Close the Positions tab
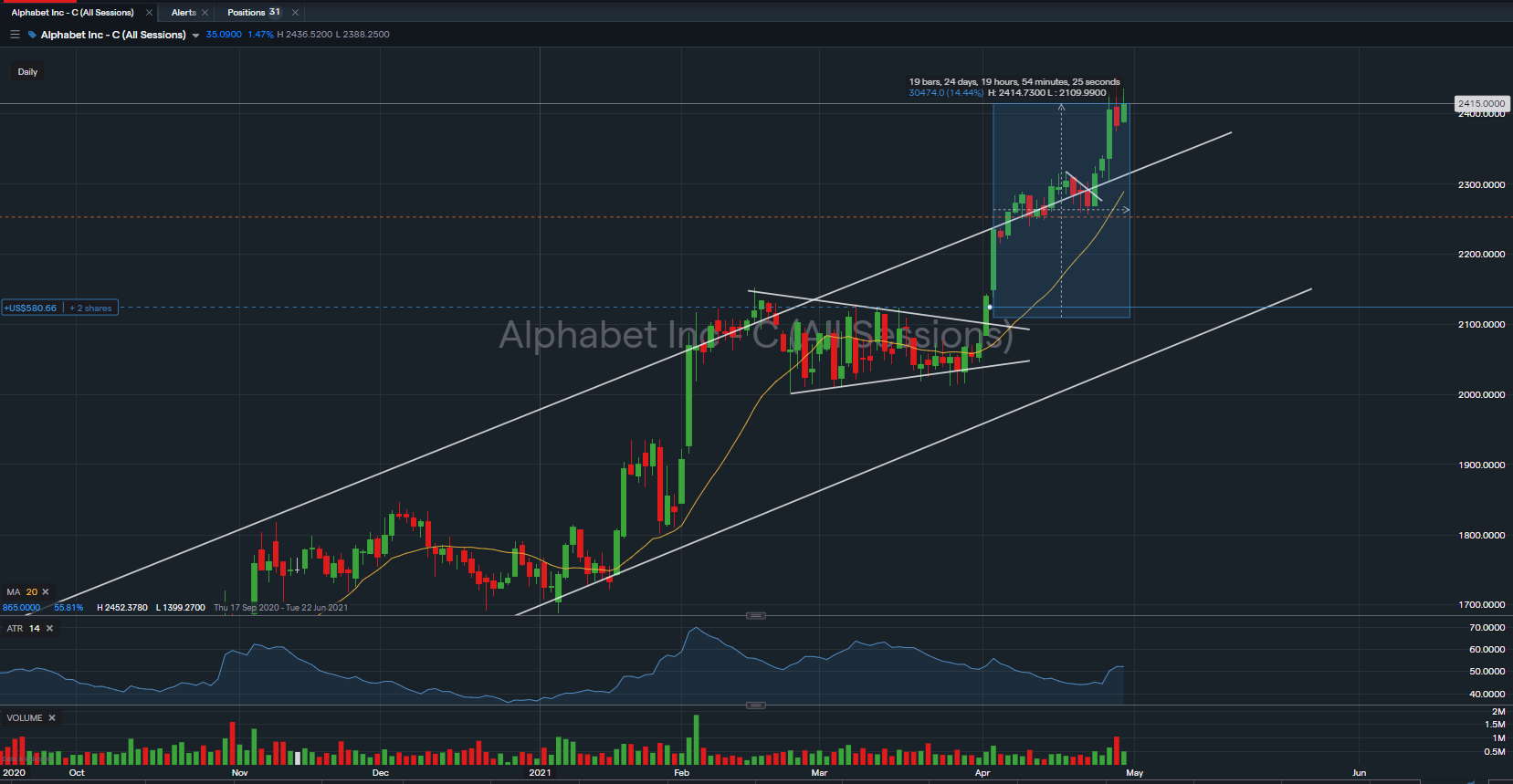 (x=295, y=13)
